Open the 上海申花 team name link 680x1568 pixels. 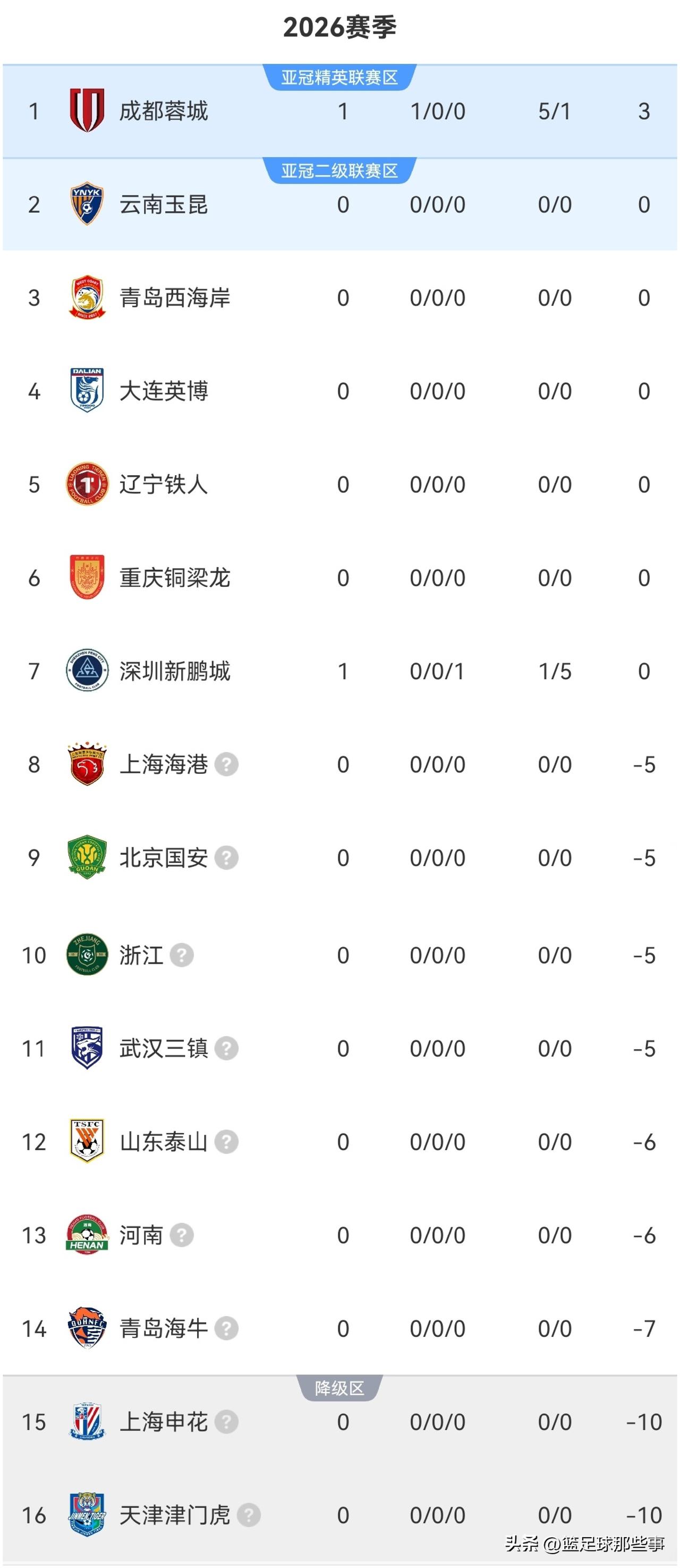click(x=164, y=1422)
